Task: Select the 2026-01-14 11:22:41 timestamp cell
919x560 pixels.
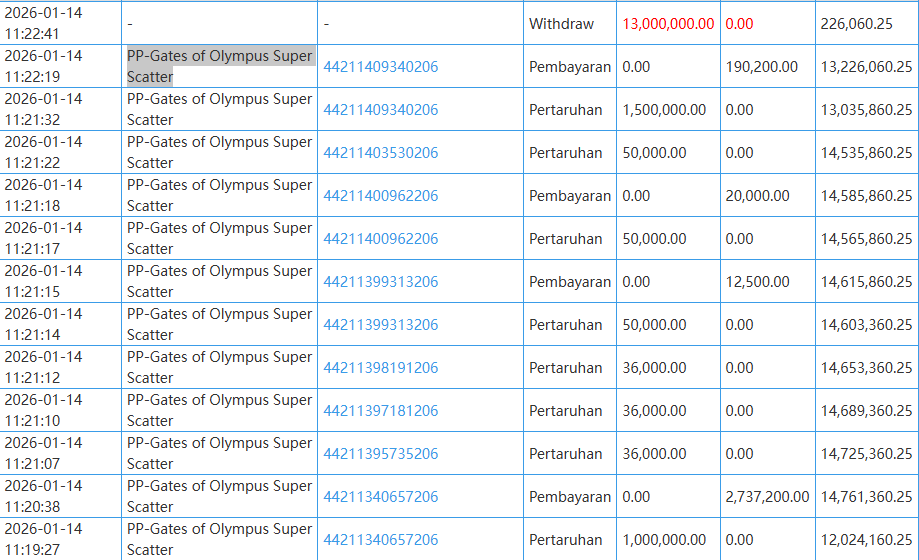Action: coord(44,23)
